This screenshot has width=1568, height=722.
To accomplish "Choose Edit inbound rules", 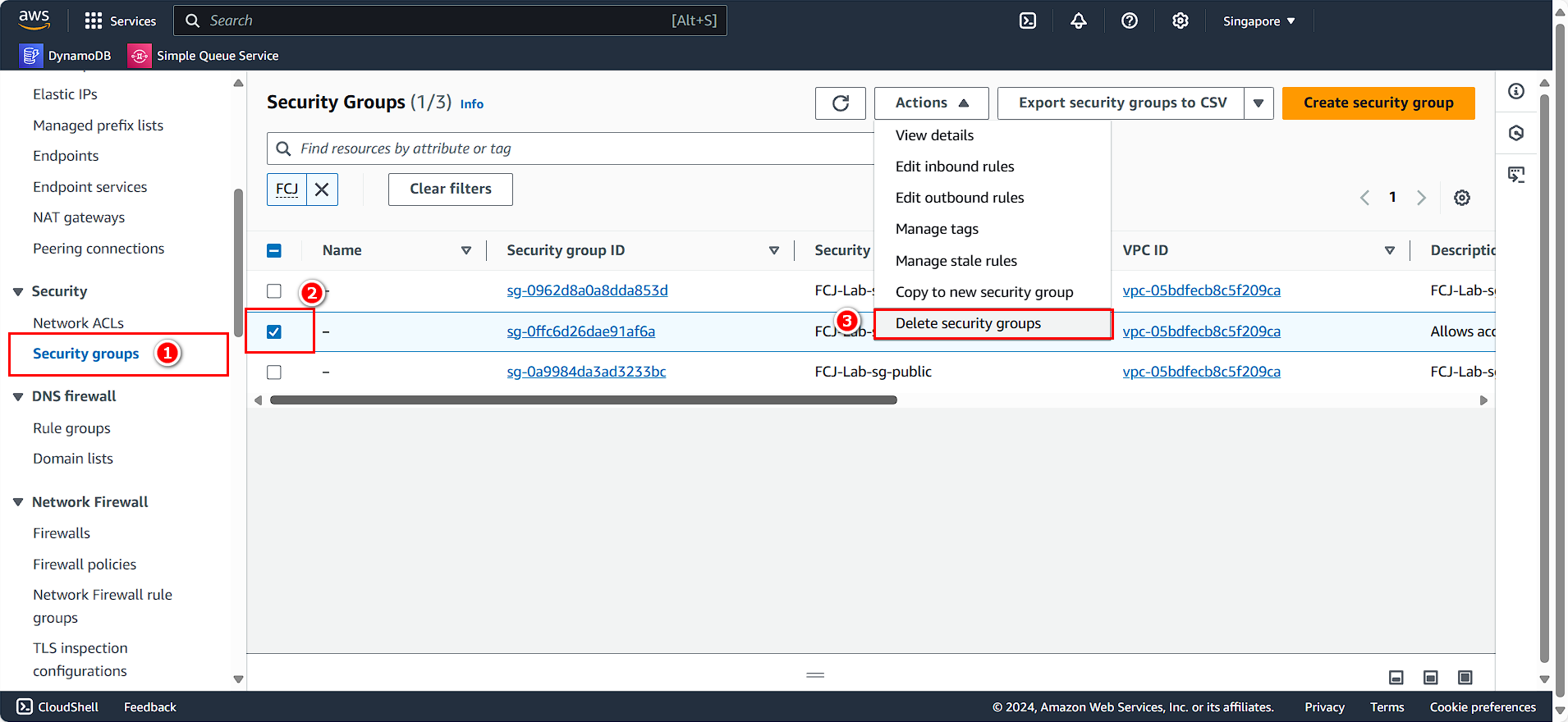I will pos(993,167).
